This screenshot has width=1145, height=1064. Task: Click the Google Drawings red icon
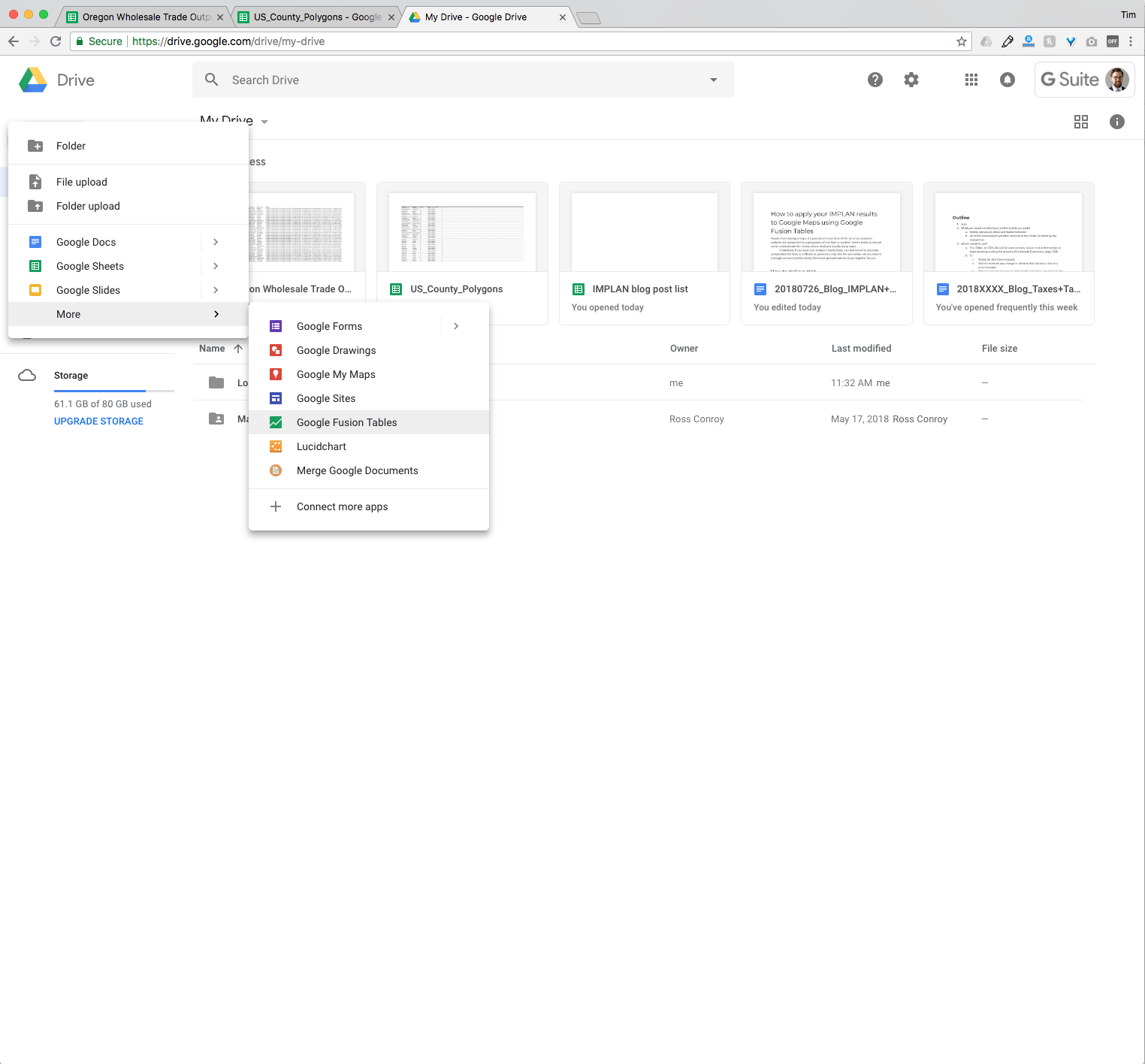tap(276, 350)
